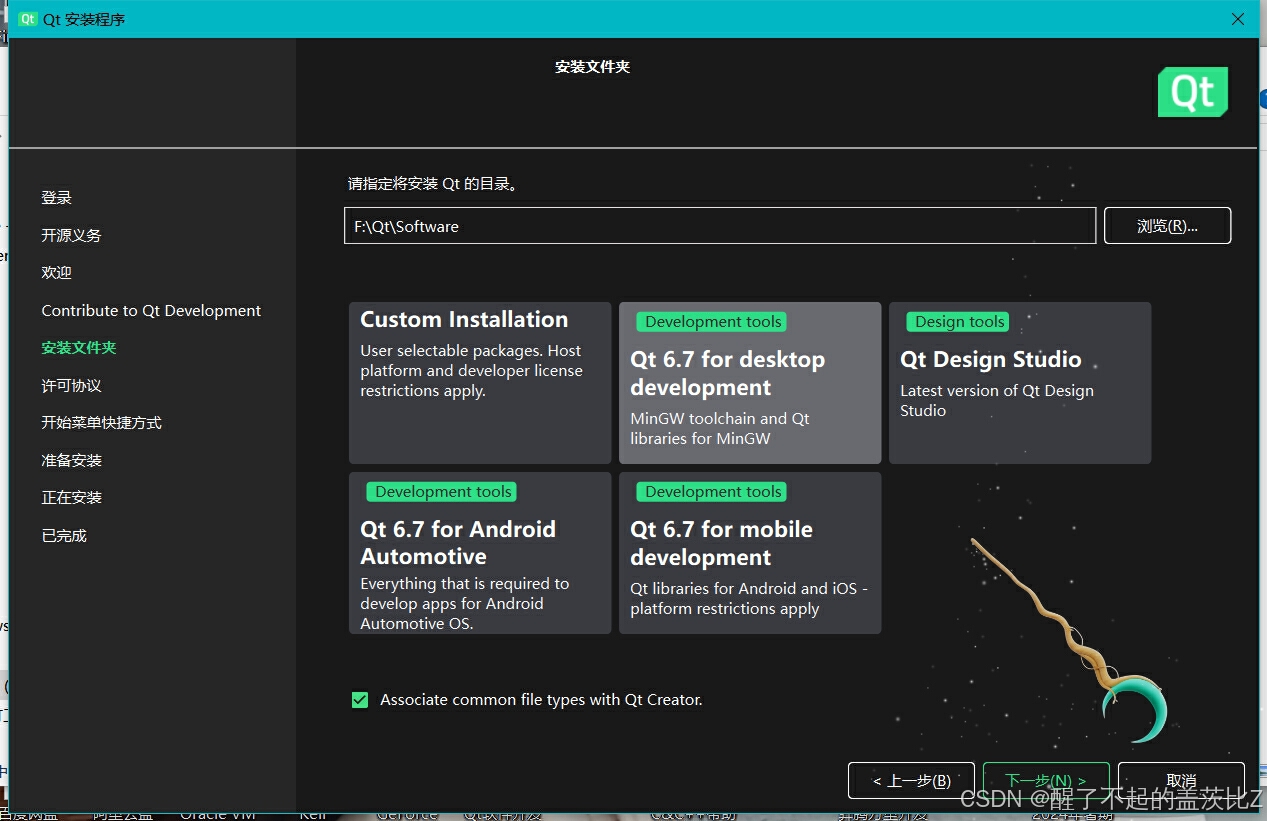The height and width of the screenshot is (821, 1267).
Task: Select Qt 6.7 for Android Automotive card
Action: (480, 553)
